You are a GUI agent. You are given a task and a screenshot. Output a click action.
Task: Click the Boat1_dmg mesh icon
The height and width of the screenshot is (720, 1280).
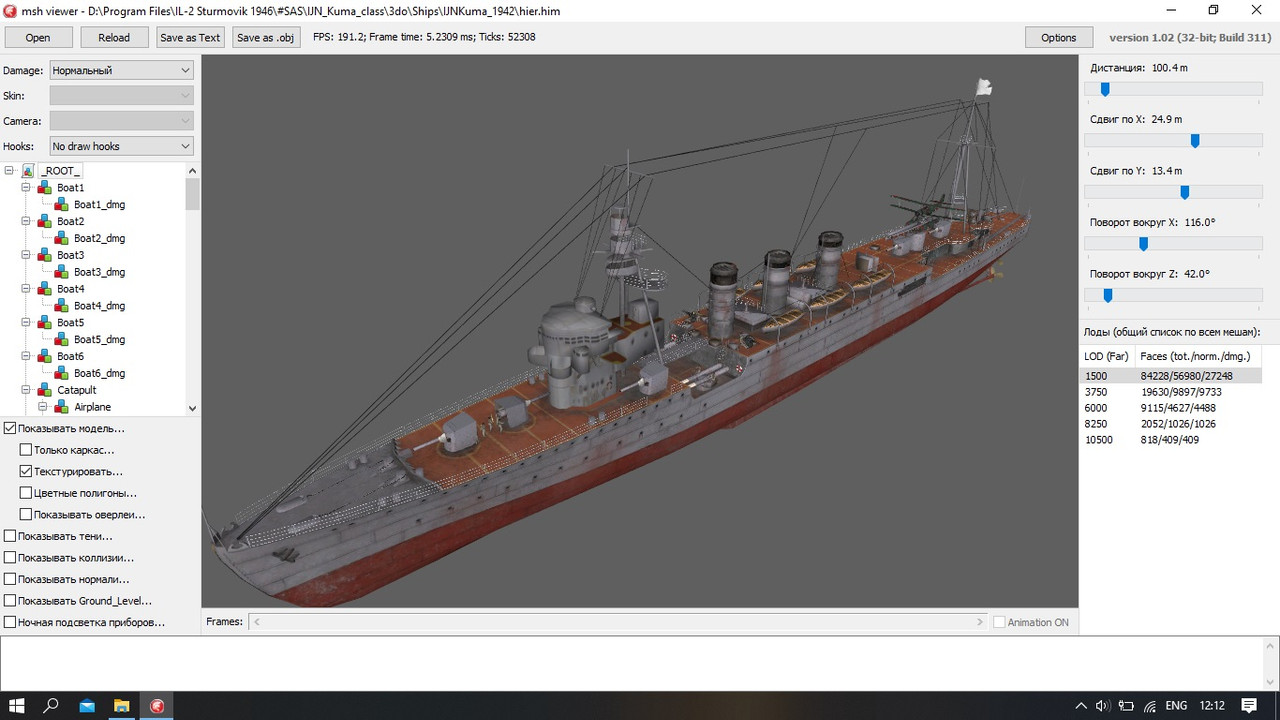tap(62, 205)
